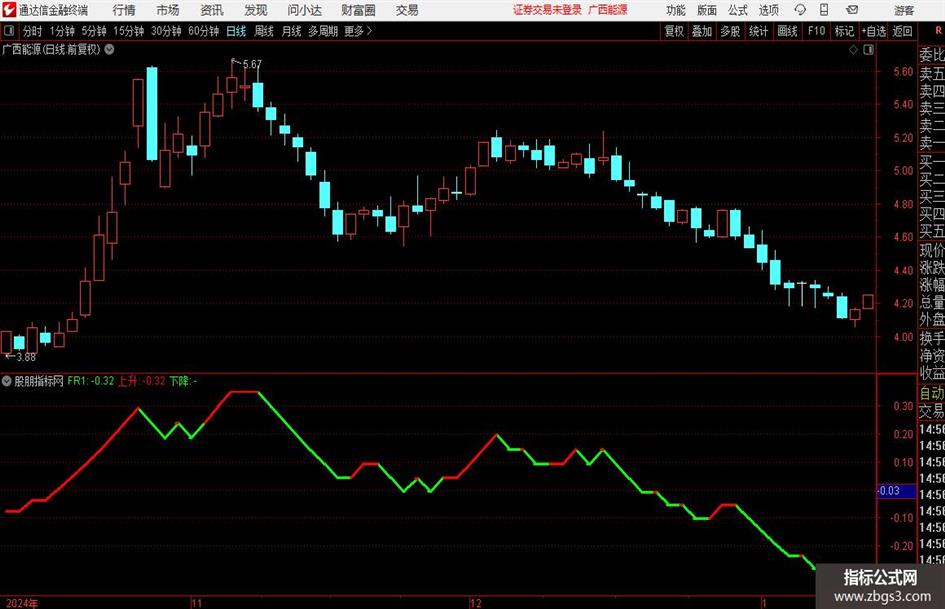This screenshot has width=945, height=609.
Task: Expand the dropdown arrow beside 广西能源(日线 前复权)
Action: point(109,49)
